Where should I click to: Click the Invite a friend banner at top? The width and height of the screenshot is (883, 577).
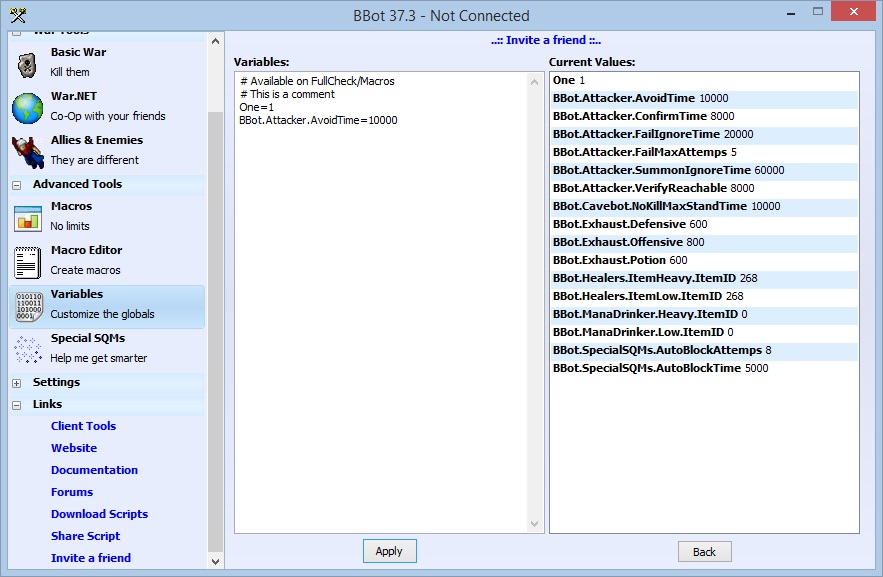pos(546,41)
